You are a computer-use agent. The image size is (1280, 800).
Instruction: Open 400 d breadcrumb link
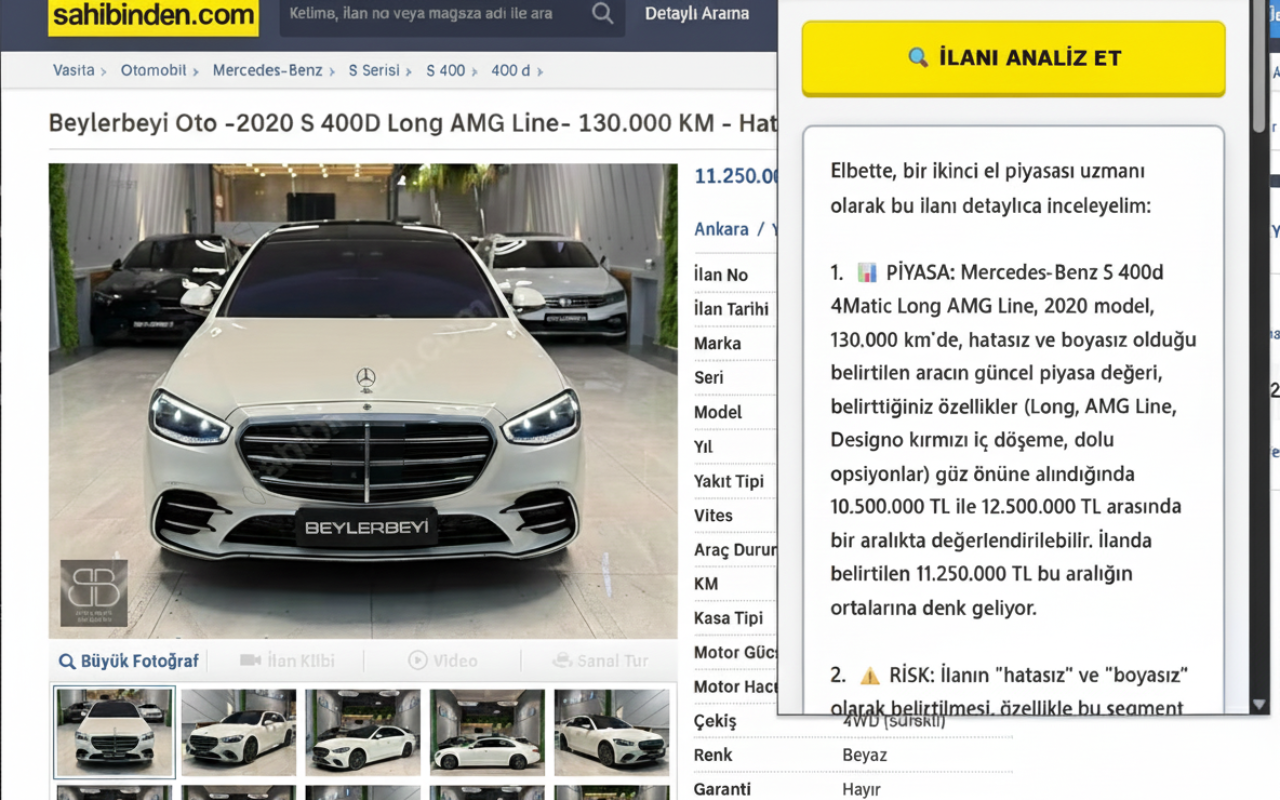pyautogui.click(x=511, y=70)
